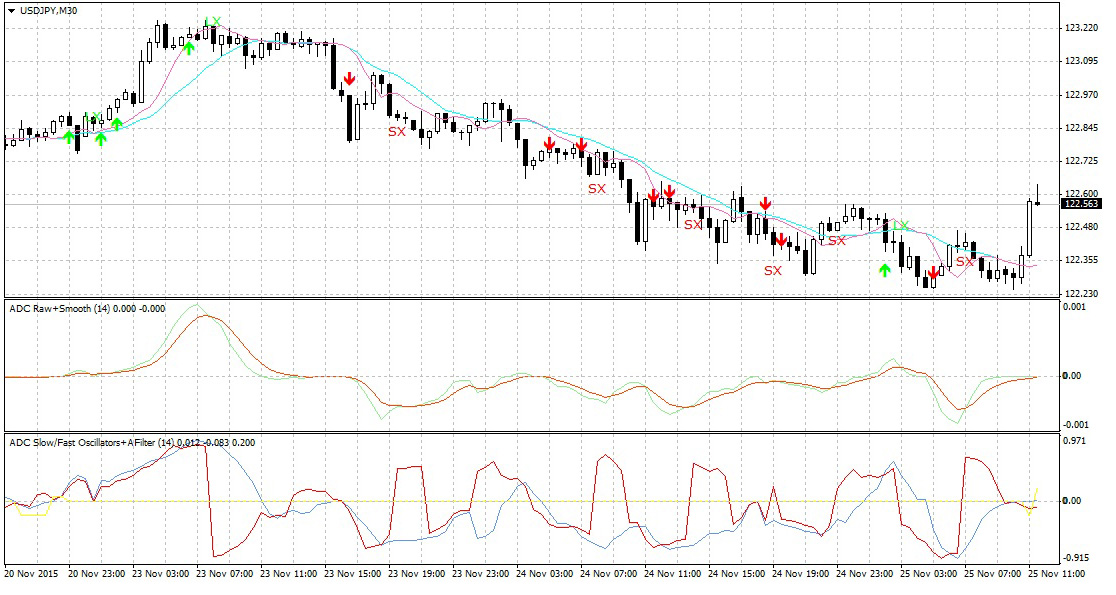The height and width of the screenshot is (595, 1116).
Task: Select the 122.230 price scale level
Action: click(1083, 293)
